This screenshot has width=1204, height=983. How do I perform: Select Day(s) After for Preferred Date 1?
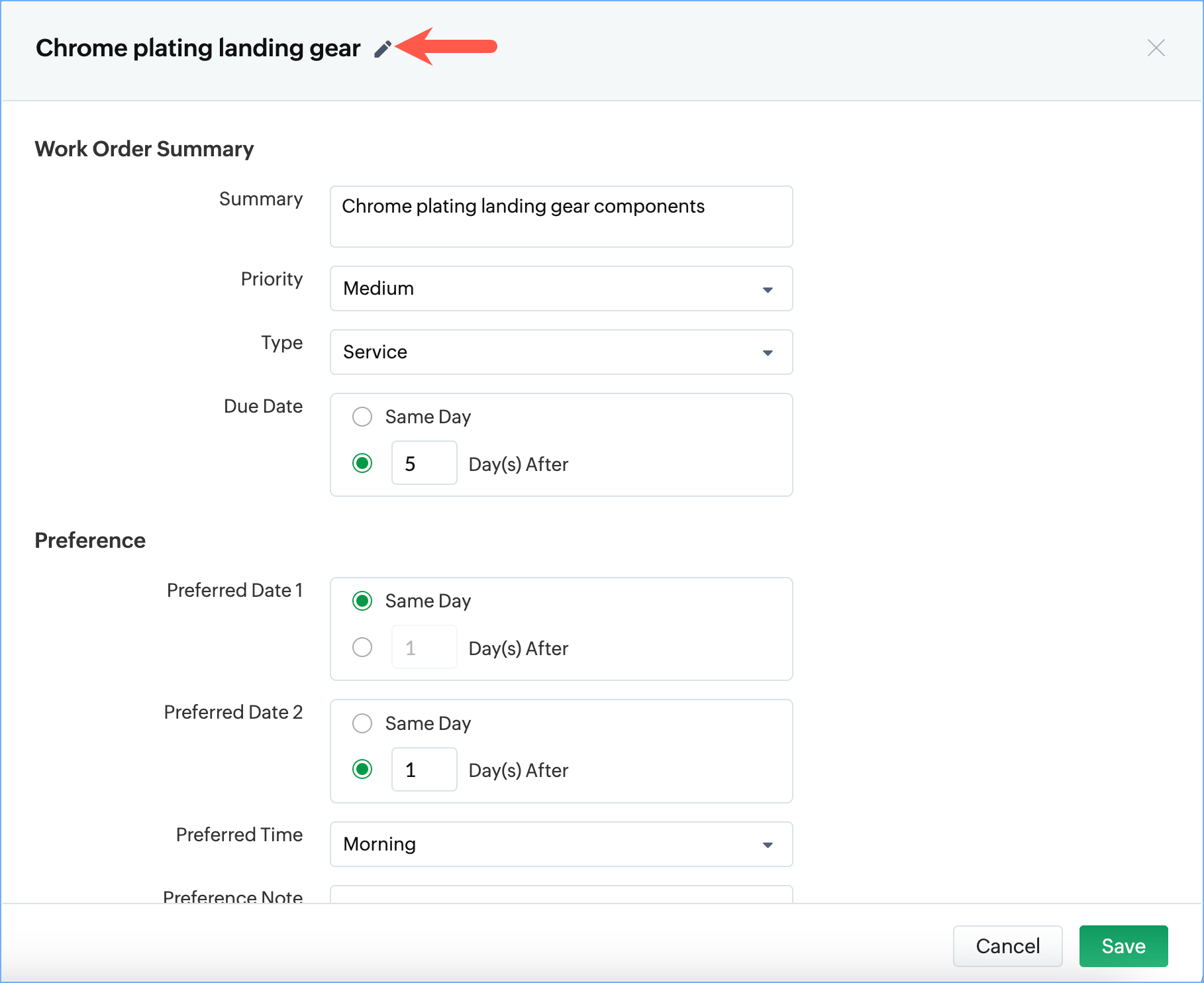point(362,647)
